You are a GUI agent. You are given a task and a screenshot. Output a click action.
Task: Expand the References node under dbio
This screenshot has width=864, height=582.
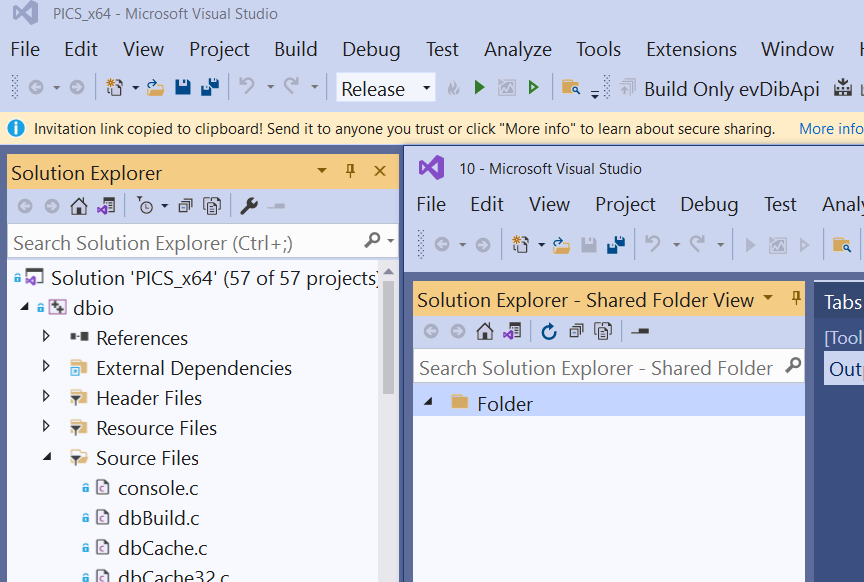(x=45, y=338)
